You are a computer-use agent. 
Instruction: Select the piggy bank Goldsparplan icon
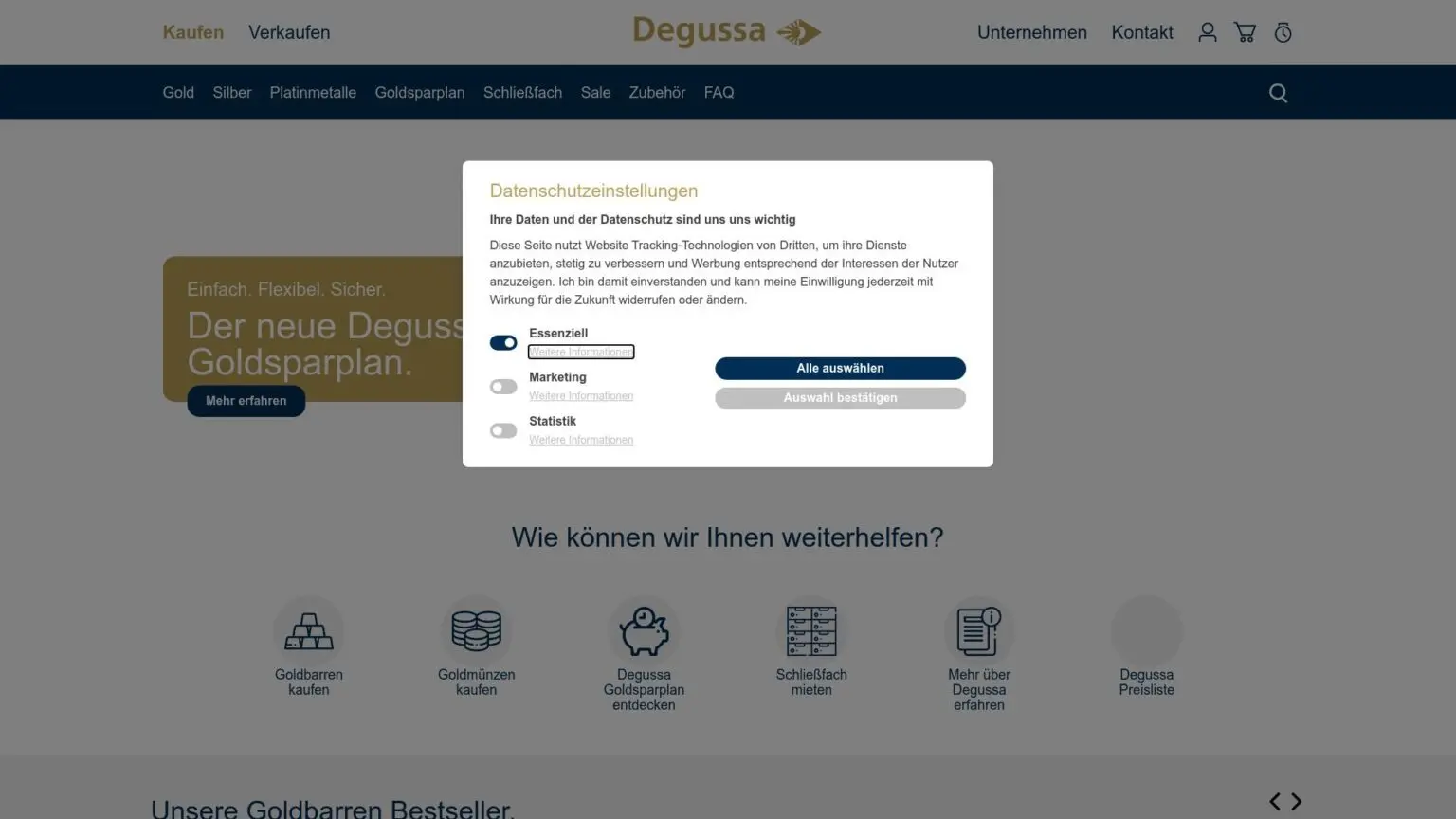644,630
